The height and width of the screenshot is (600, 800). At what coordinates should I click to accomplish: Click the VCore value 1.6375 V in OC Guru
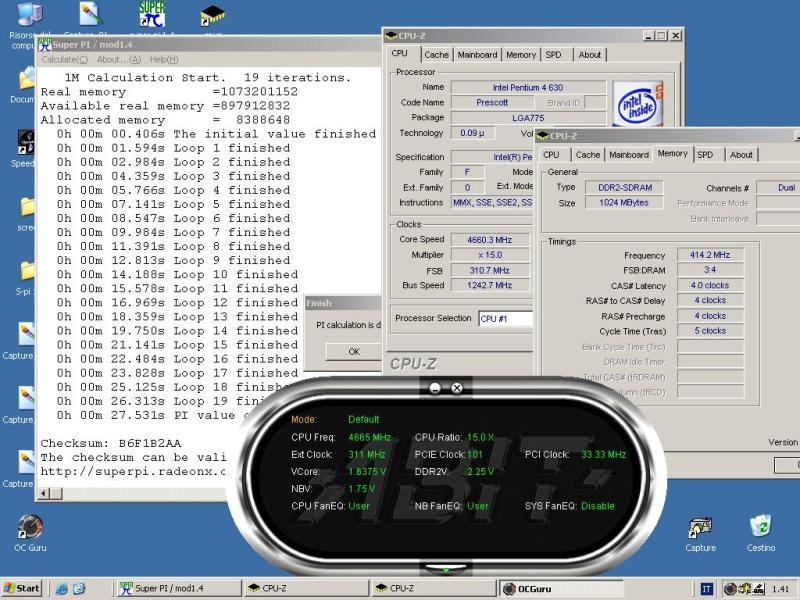coord(367,471)
